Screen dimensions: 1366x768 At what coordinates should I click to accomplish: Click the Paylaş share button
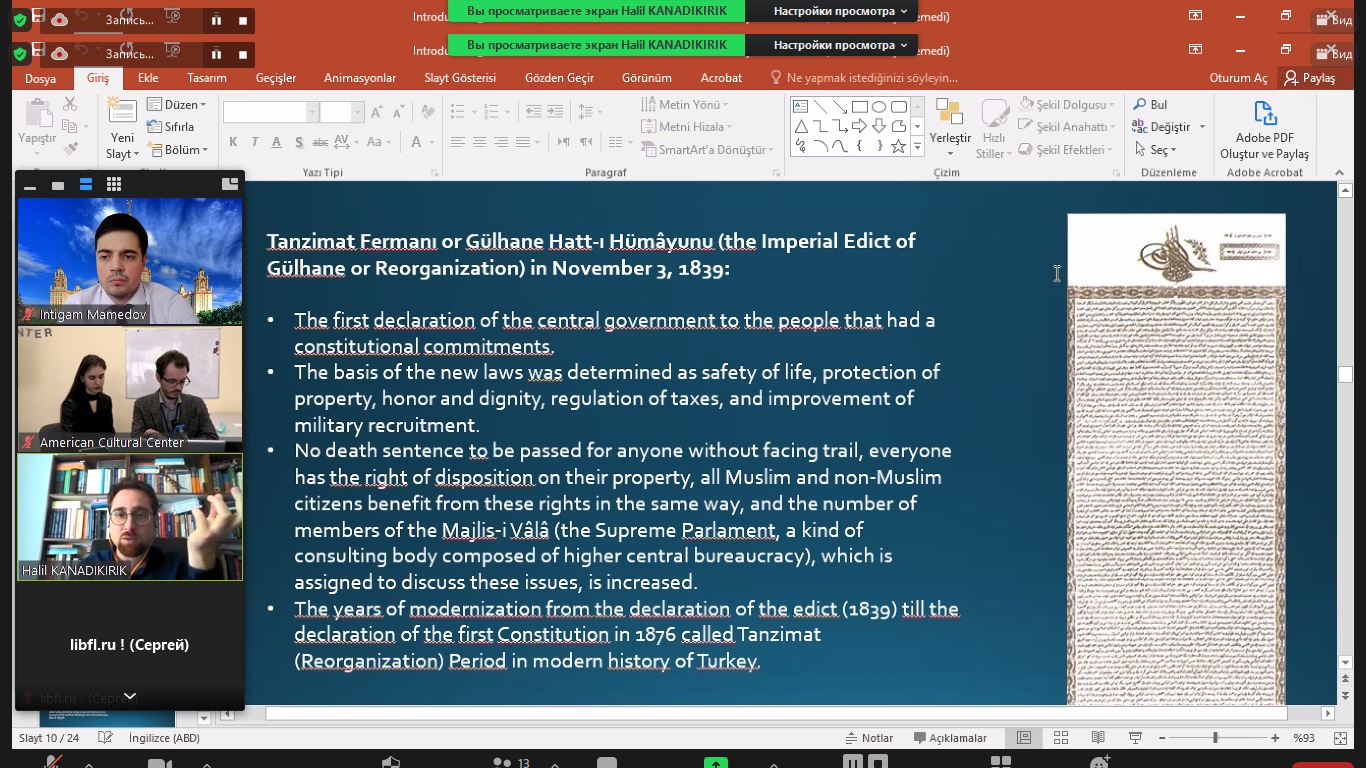[1310, 78]
